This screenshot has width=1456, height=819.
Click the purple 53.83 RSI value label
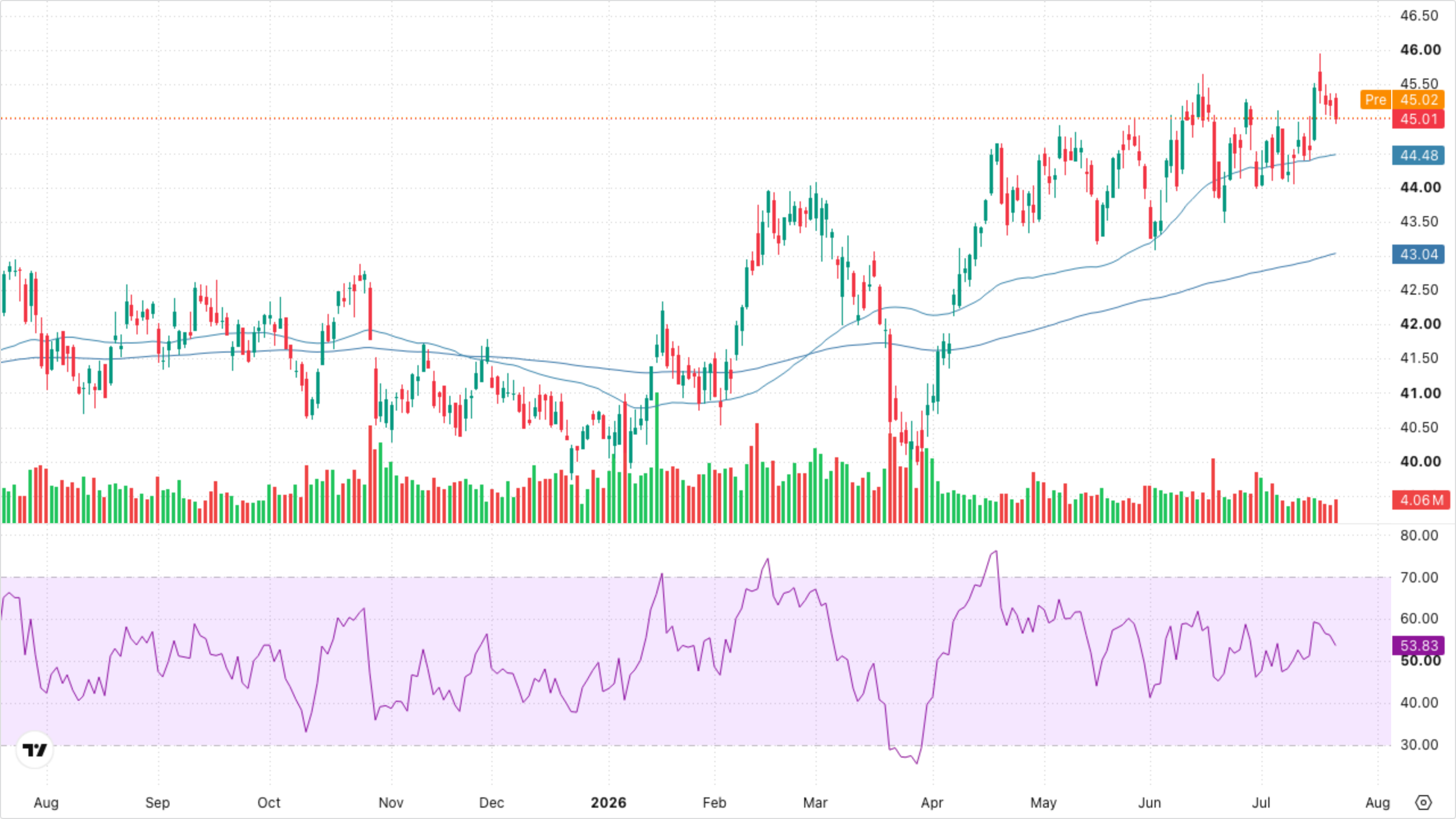pyautogui.click(x=1418, y=646)
